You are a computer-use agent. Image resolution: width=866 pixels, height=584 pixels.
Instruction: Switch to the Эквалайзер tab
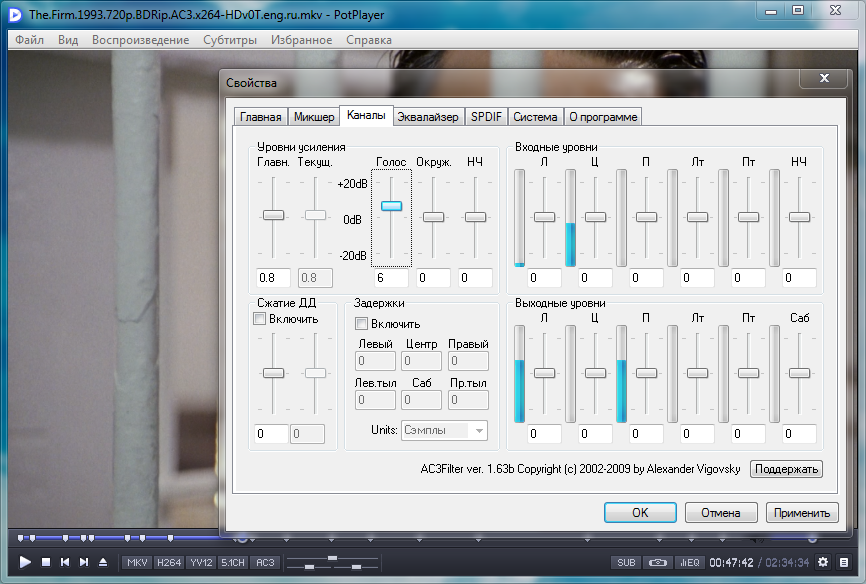coord(427,117)
